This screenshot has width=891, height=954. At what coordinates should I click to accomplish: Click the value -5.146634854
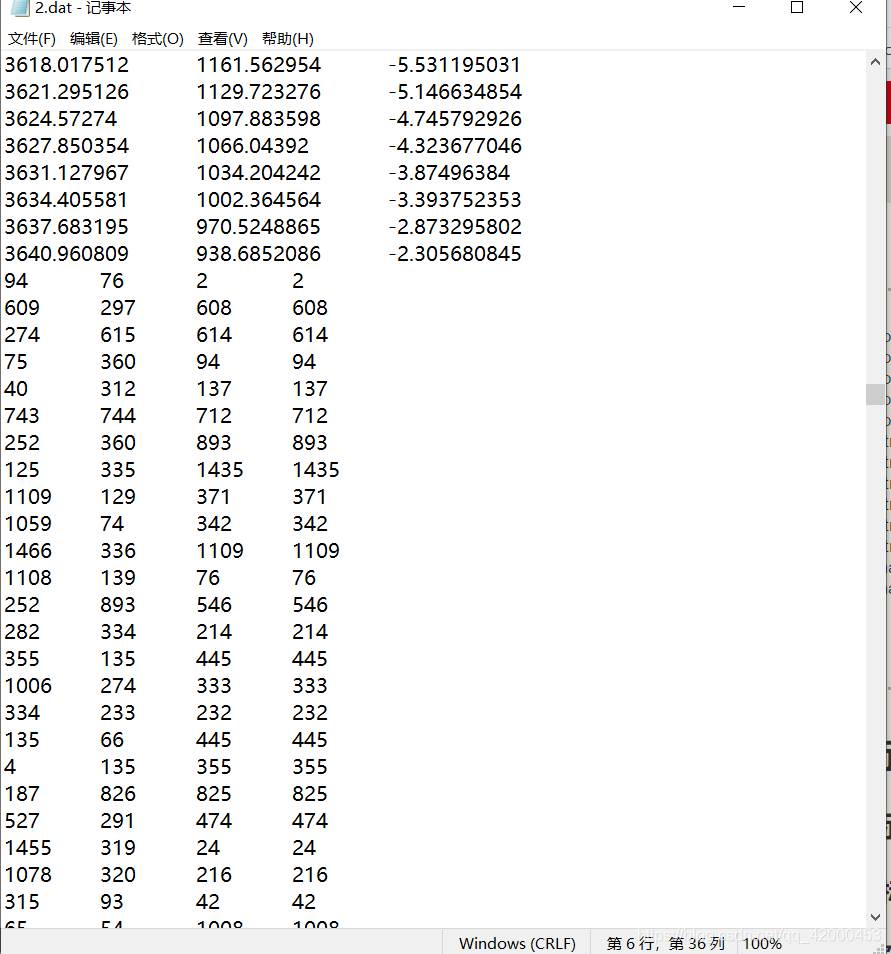coord(455,92)
